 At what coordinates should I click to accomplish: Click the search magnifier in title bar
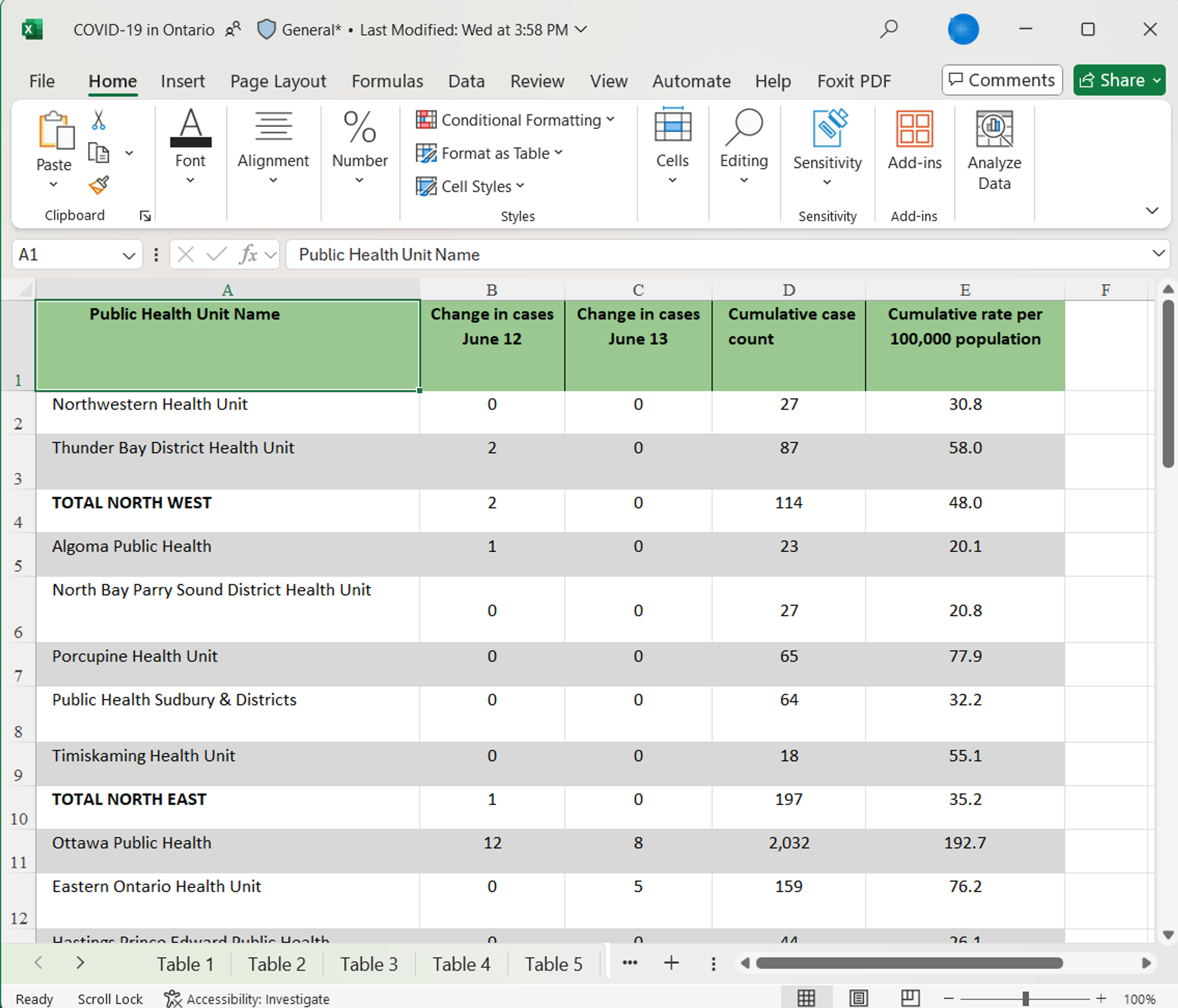pyautogui.click(x=889, y=29)
